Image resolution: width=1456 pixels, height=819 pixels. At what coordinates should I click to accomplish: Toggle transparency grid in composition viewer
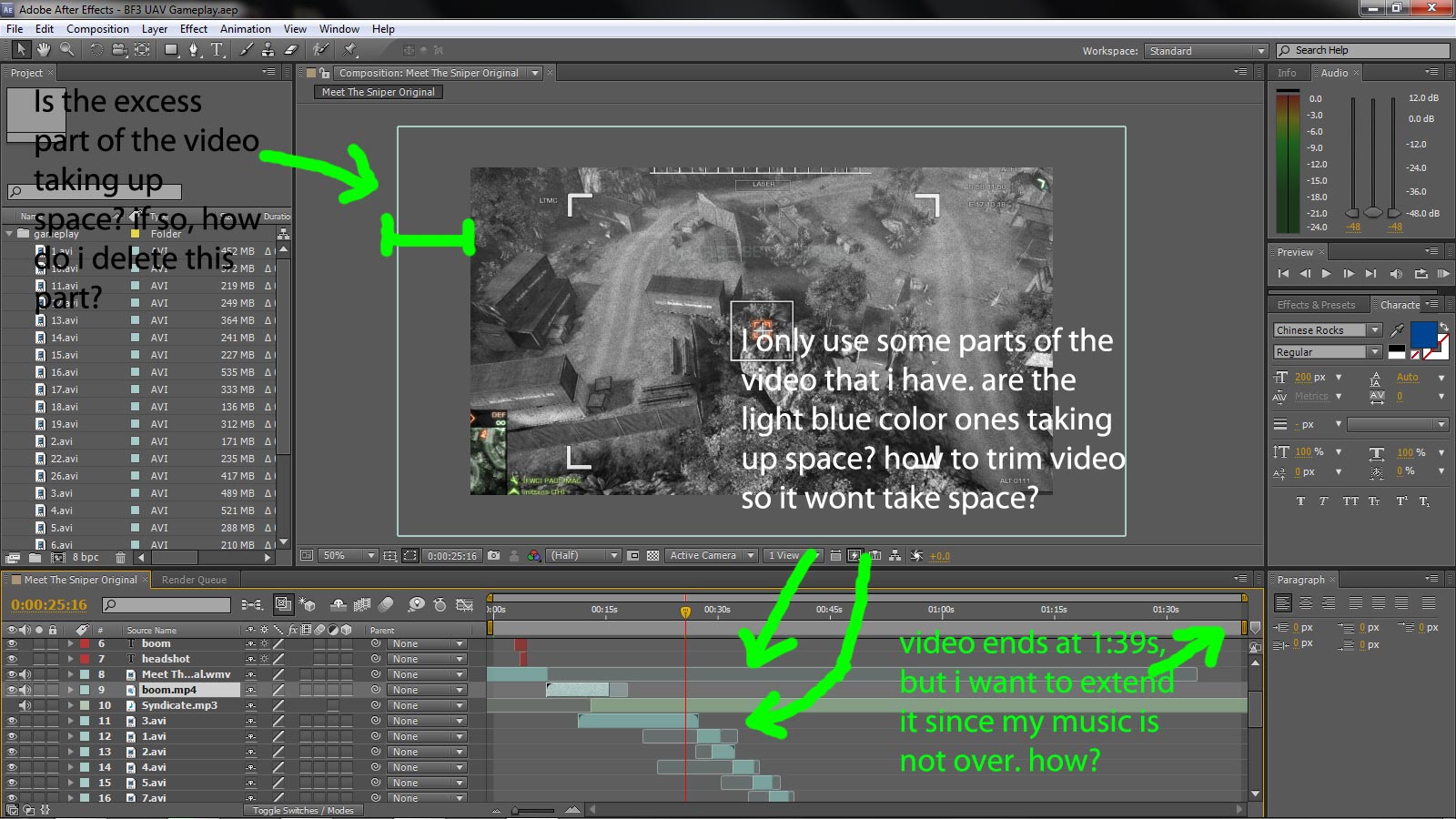click(652, 555)
